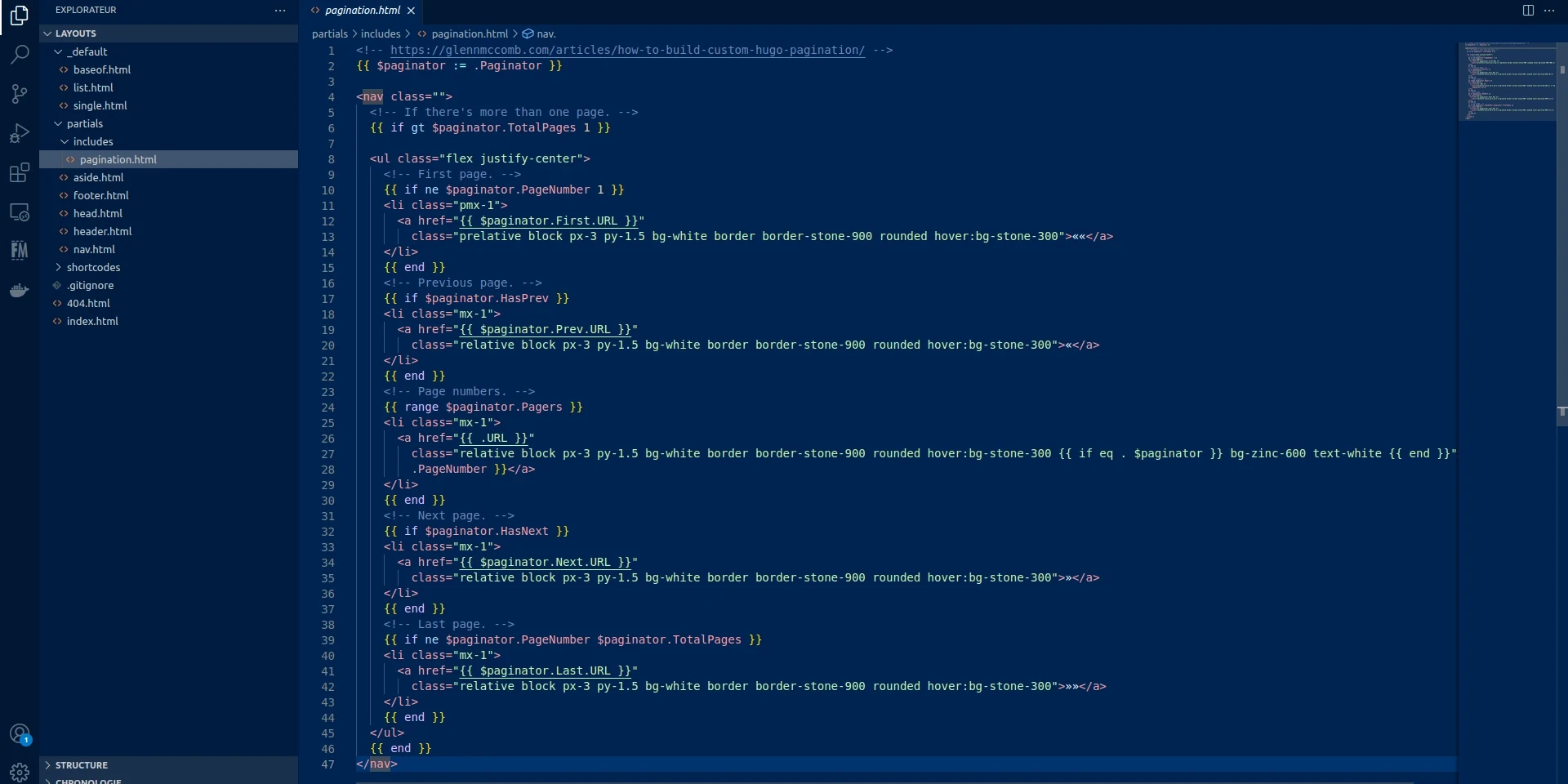Click pagination.html in the breadcrumb

tap(462, 33)
